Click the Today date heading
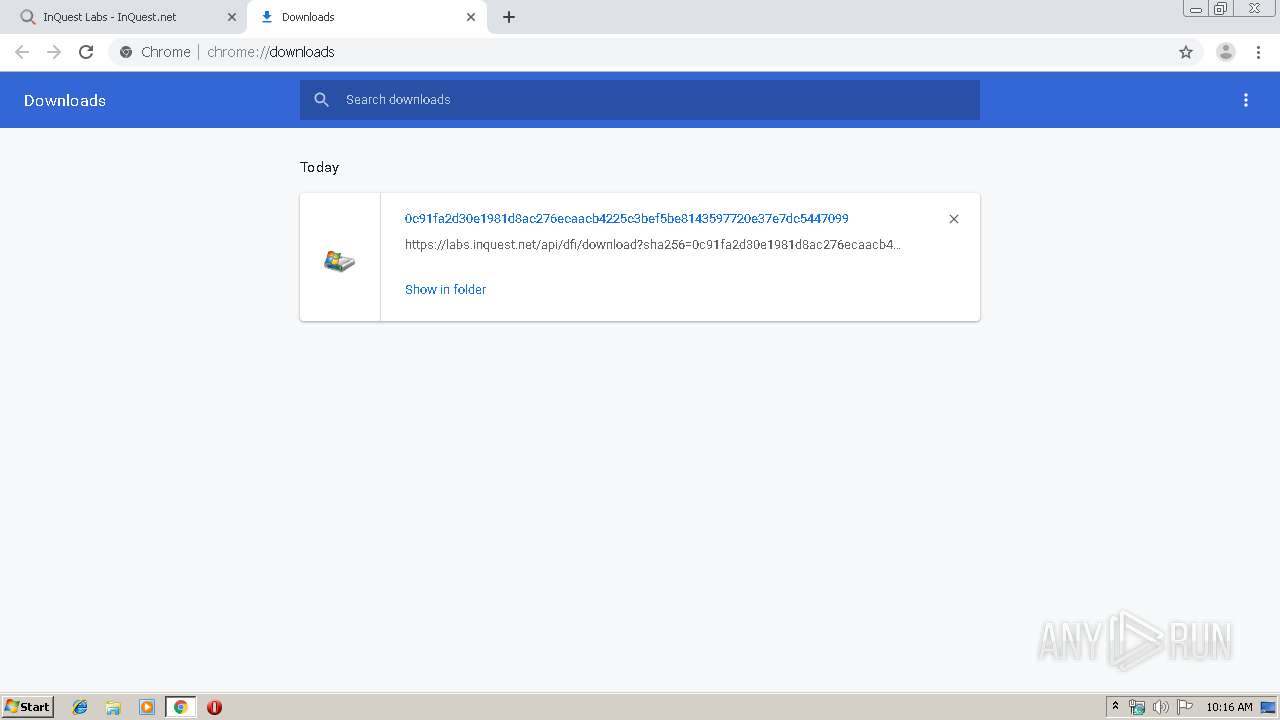 [319, 167]
